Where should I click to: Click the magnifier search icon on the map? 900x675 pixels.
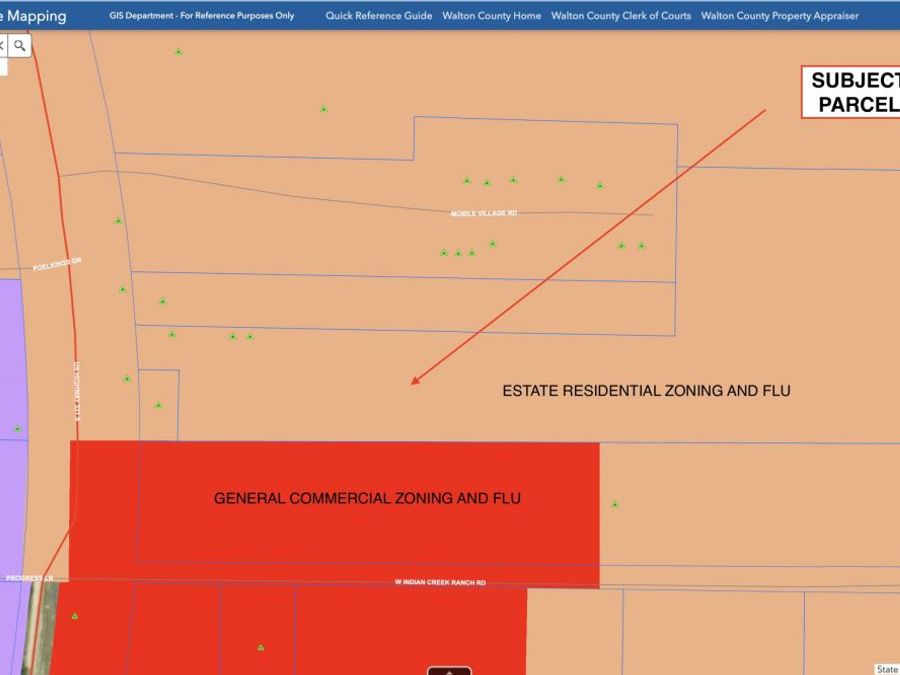20,45
